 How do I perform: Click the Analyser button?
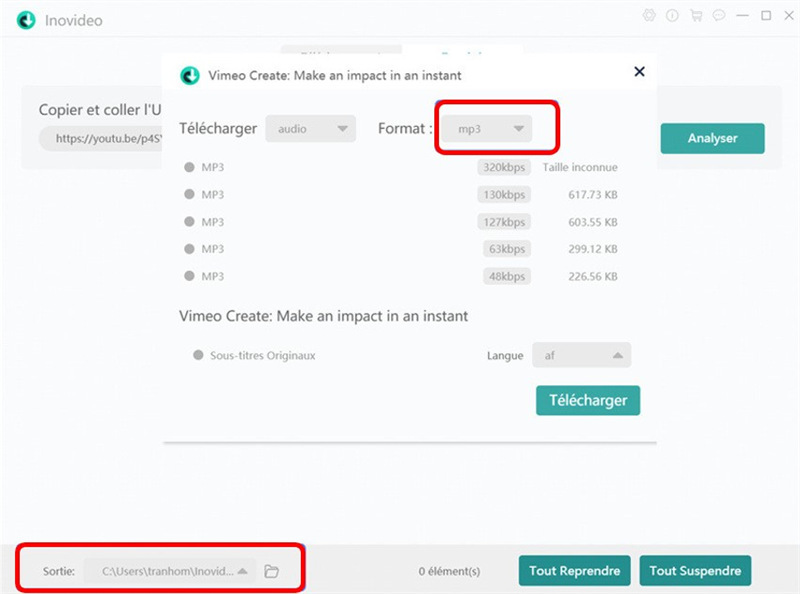tap(713, 138)
